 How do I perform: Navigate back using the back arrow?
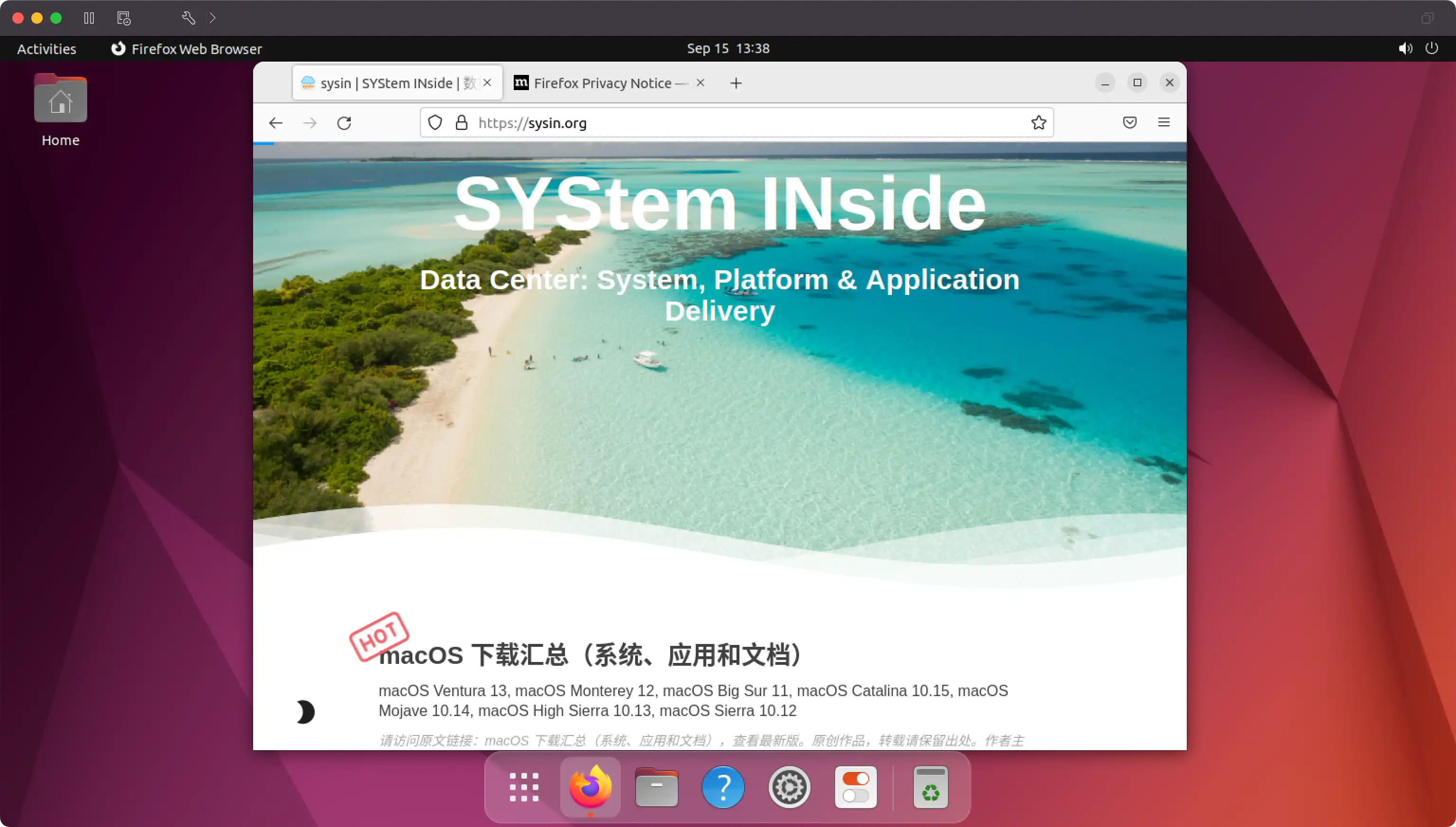[x=275, y=123]
